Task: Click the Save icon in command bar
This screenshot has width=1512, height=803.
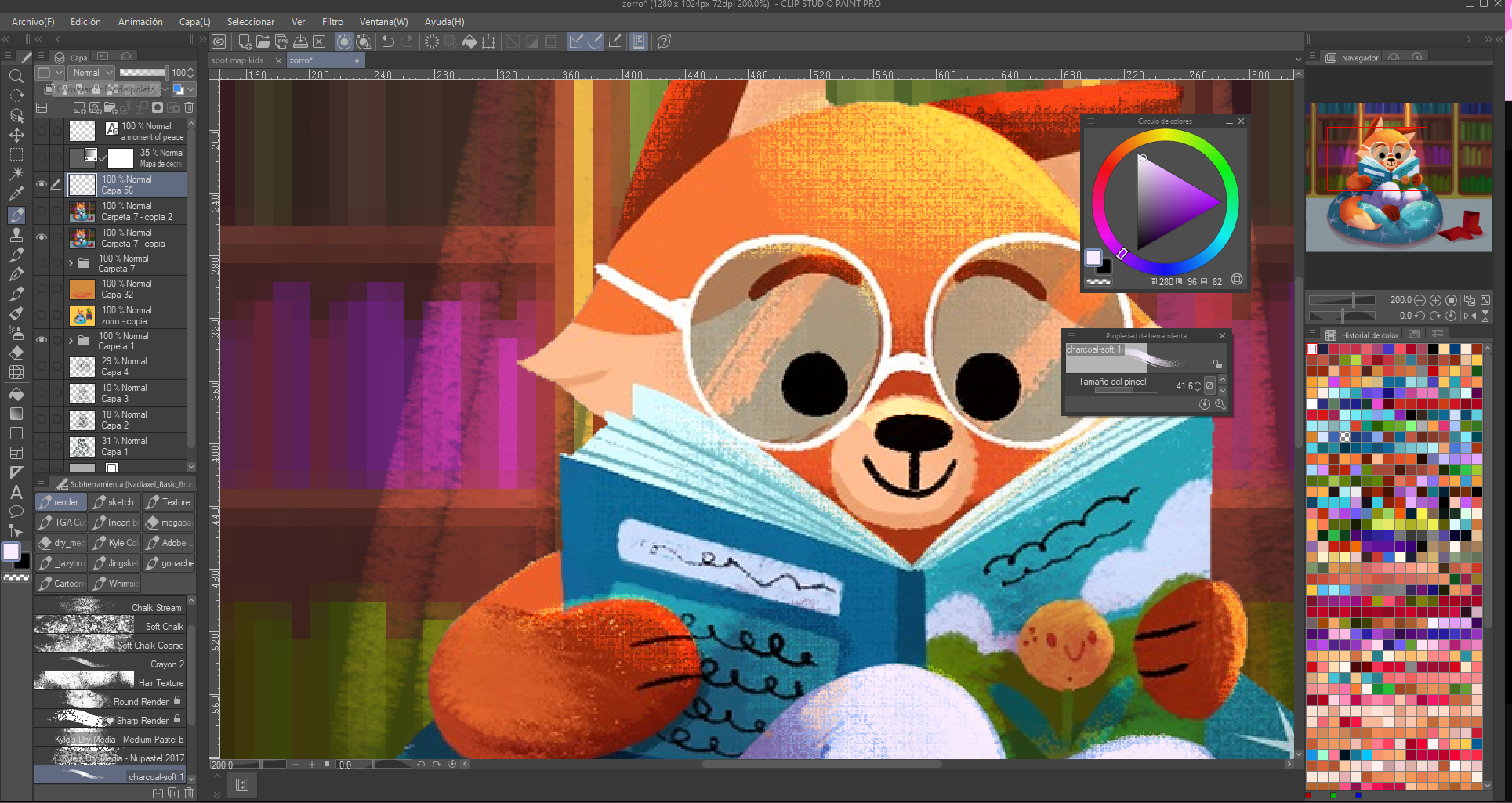Action: [x=300, y=42]
